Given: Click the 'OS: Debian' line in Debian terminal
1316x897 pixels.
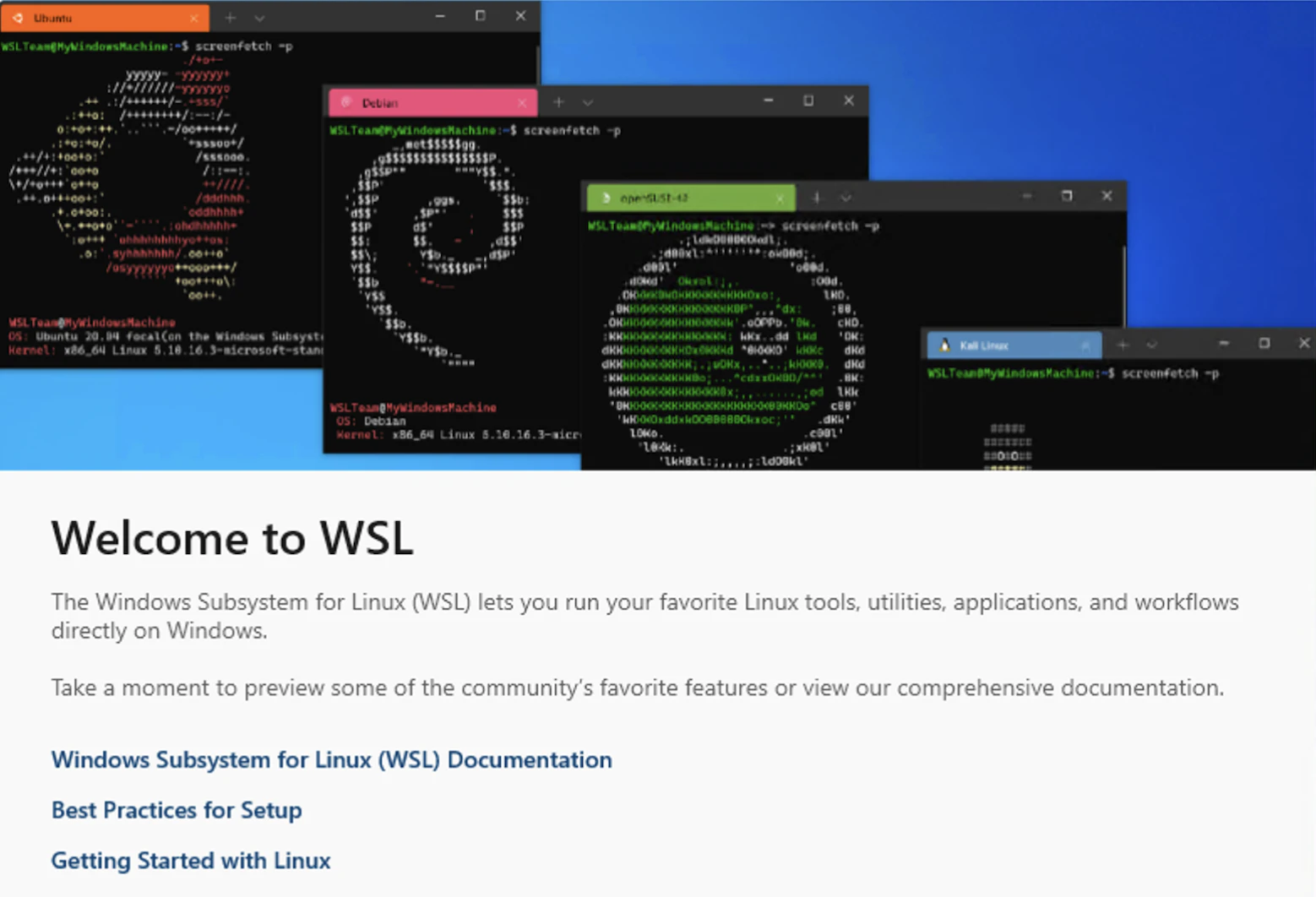Looking at the screenshot, I should tap(371, 421).
